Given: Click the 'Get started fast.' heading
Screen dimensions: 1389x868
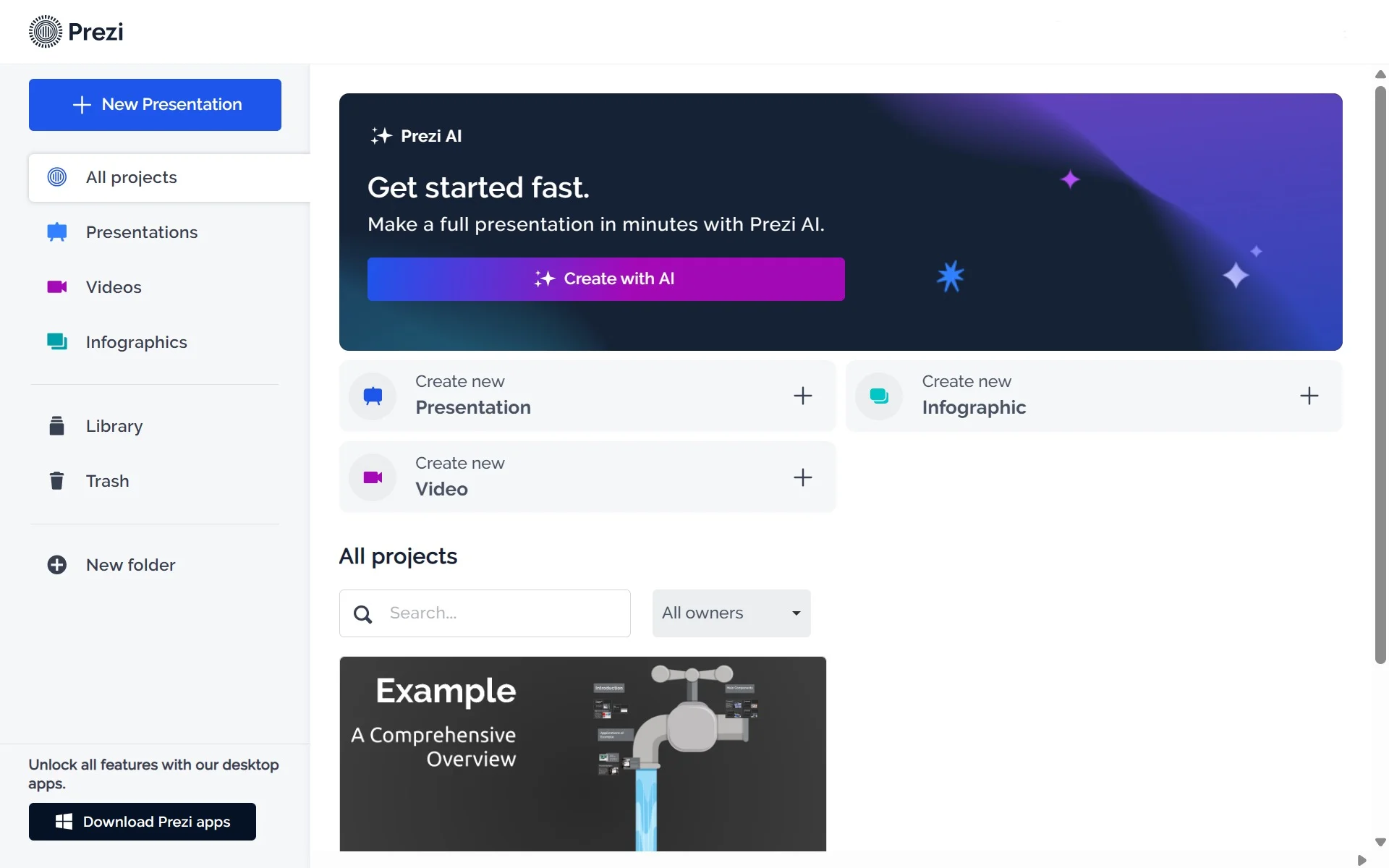Looking at the screenshot, I should [478, 188].
